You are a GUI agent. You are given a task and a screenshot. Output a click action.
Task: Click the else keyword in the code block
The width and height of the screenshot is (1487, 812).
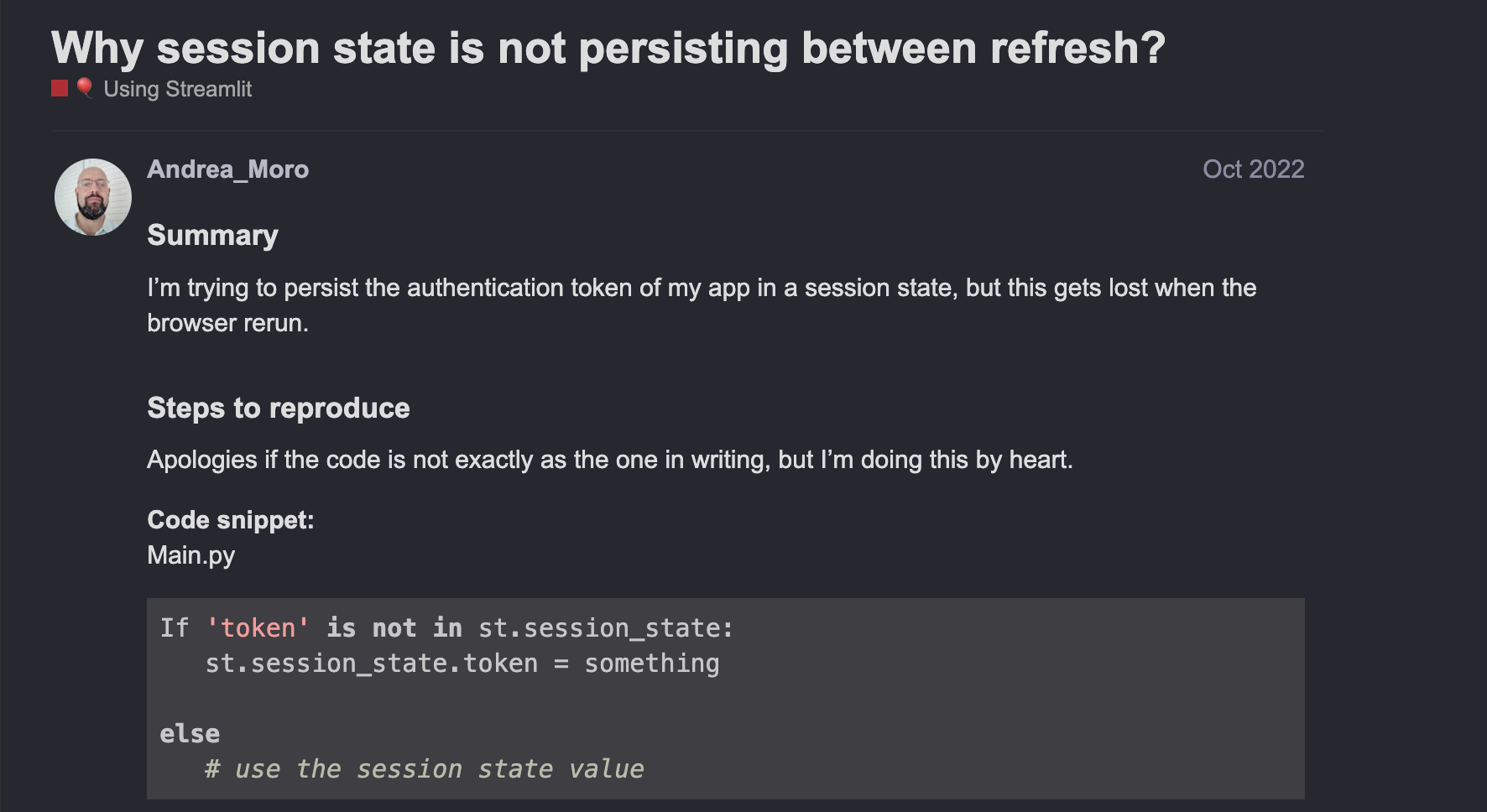tap(190, 734)
